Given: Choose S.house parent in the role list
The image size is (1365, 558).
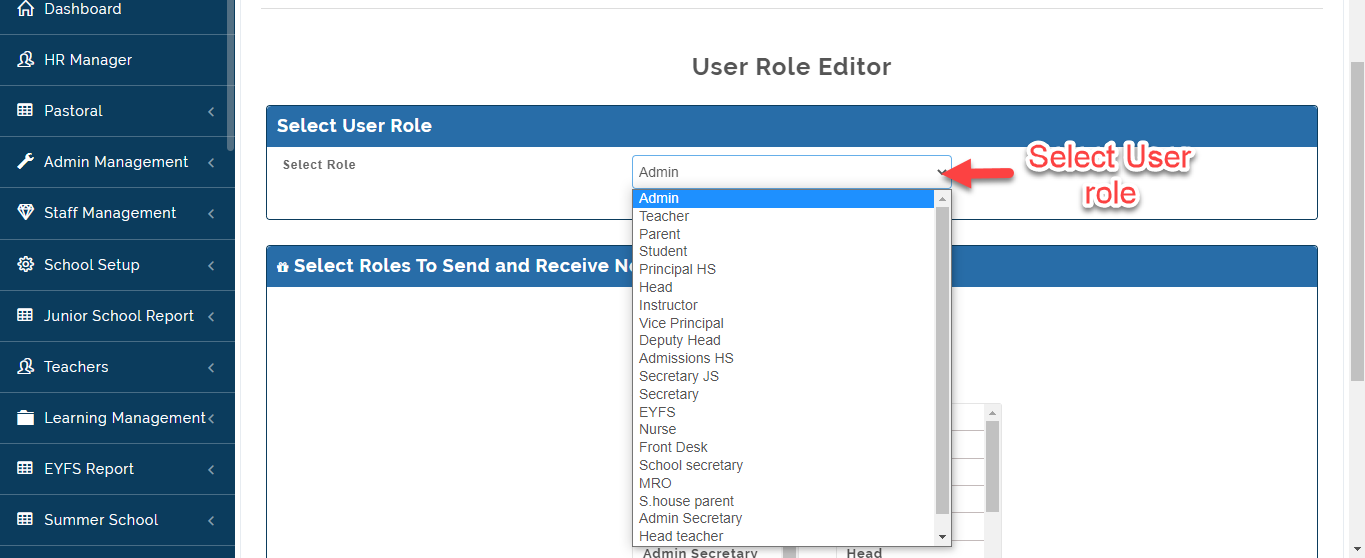Looking at the screenshot, I should tap(784, 501).
